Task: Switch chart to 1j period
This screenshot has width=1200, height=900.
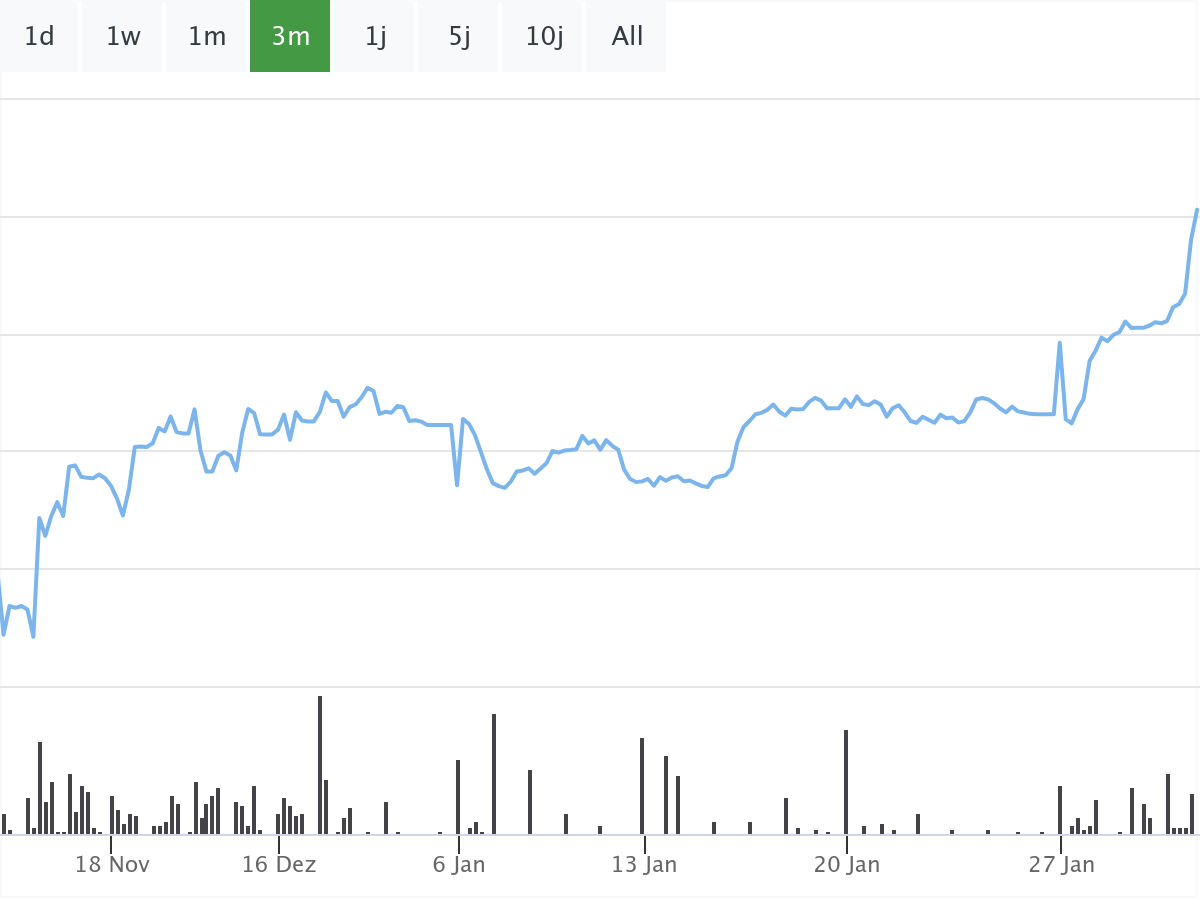Action: (x=375, y=37)
